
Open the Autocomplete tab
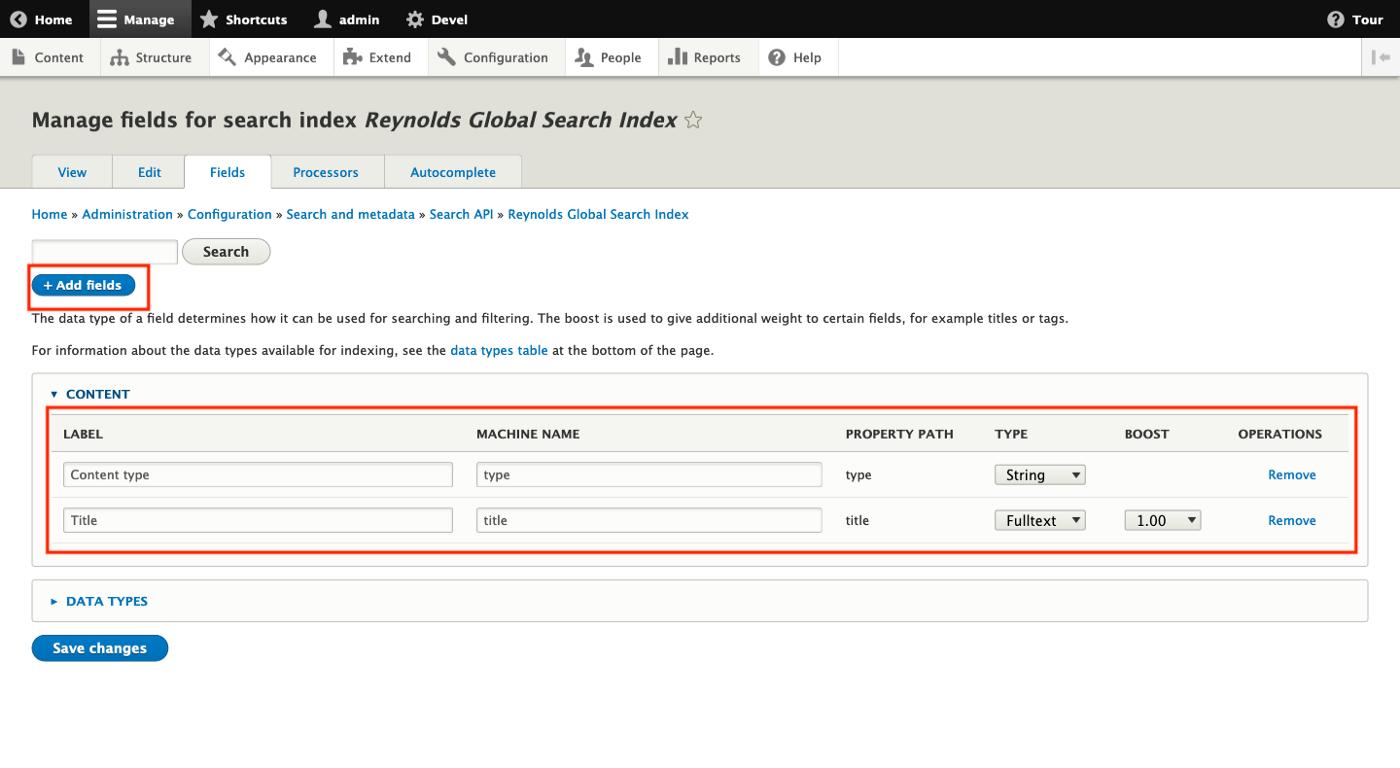tap(453, 172)
